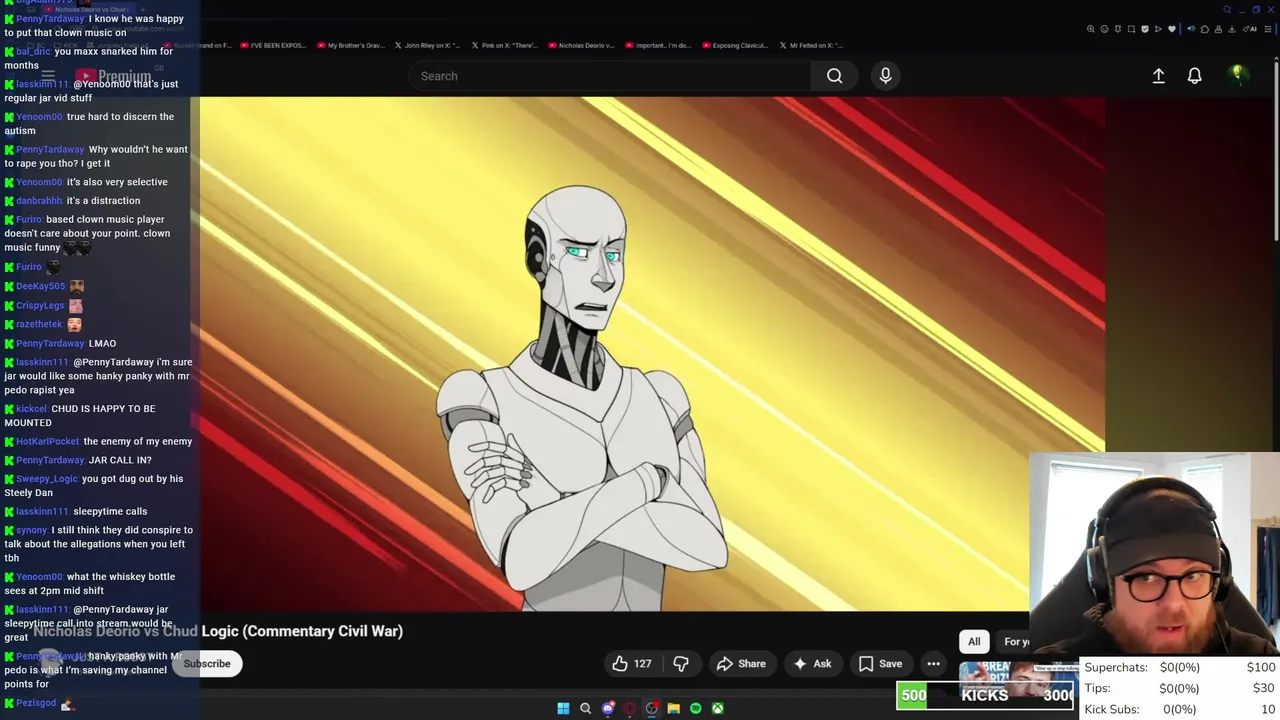Open Discord from the taskbar
This screenshot has height=720, width=1280.
click(x=607, y=708)
